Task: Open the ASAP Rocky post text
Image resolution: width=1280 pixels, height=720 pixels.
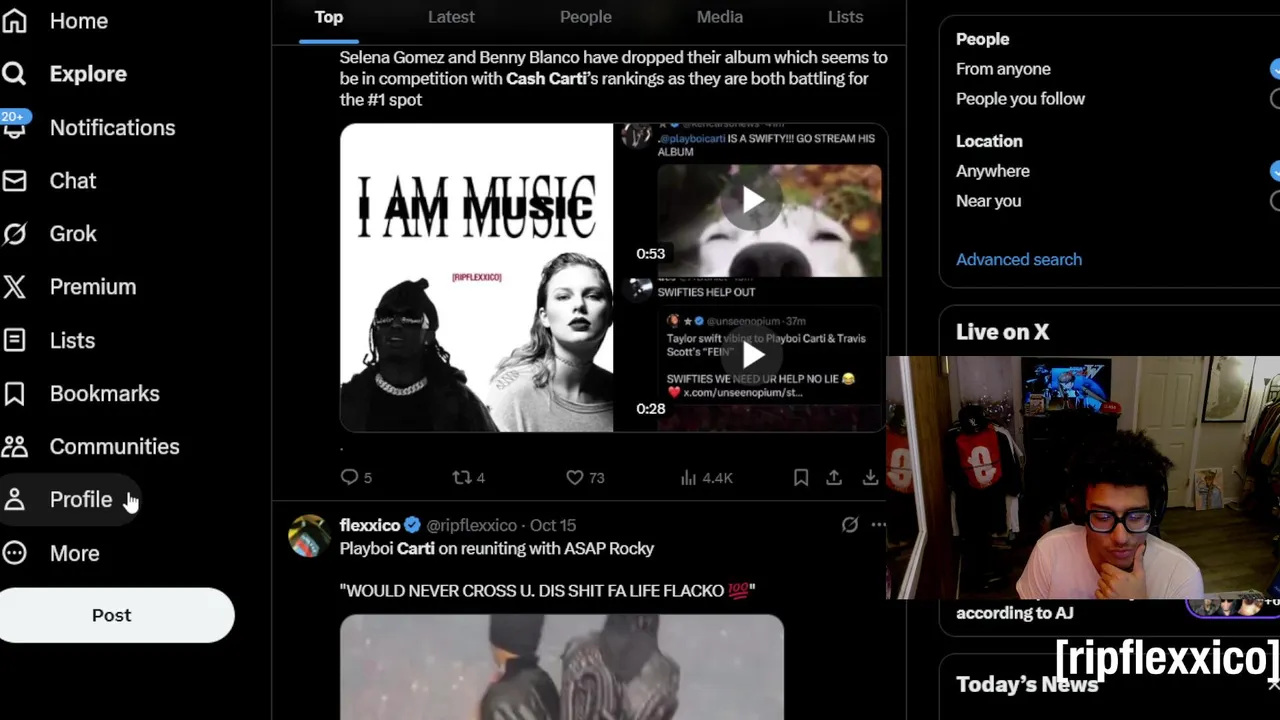Action: (547, 569)
